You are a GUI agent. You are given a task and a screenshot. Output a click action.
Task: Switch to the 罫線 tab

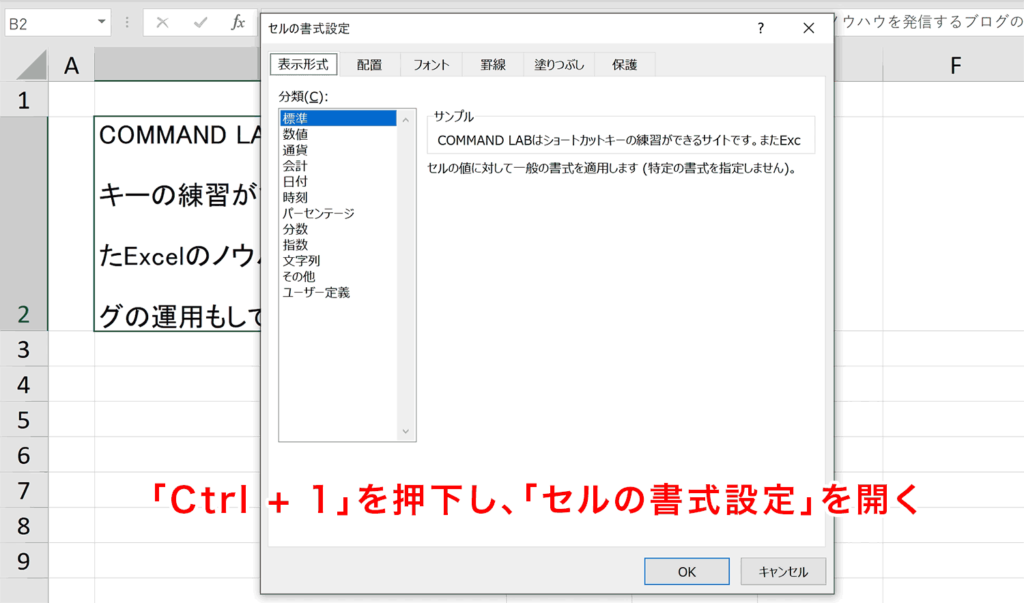[493, 63]
